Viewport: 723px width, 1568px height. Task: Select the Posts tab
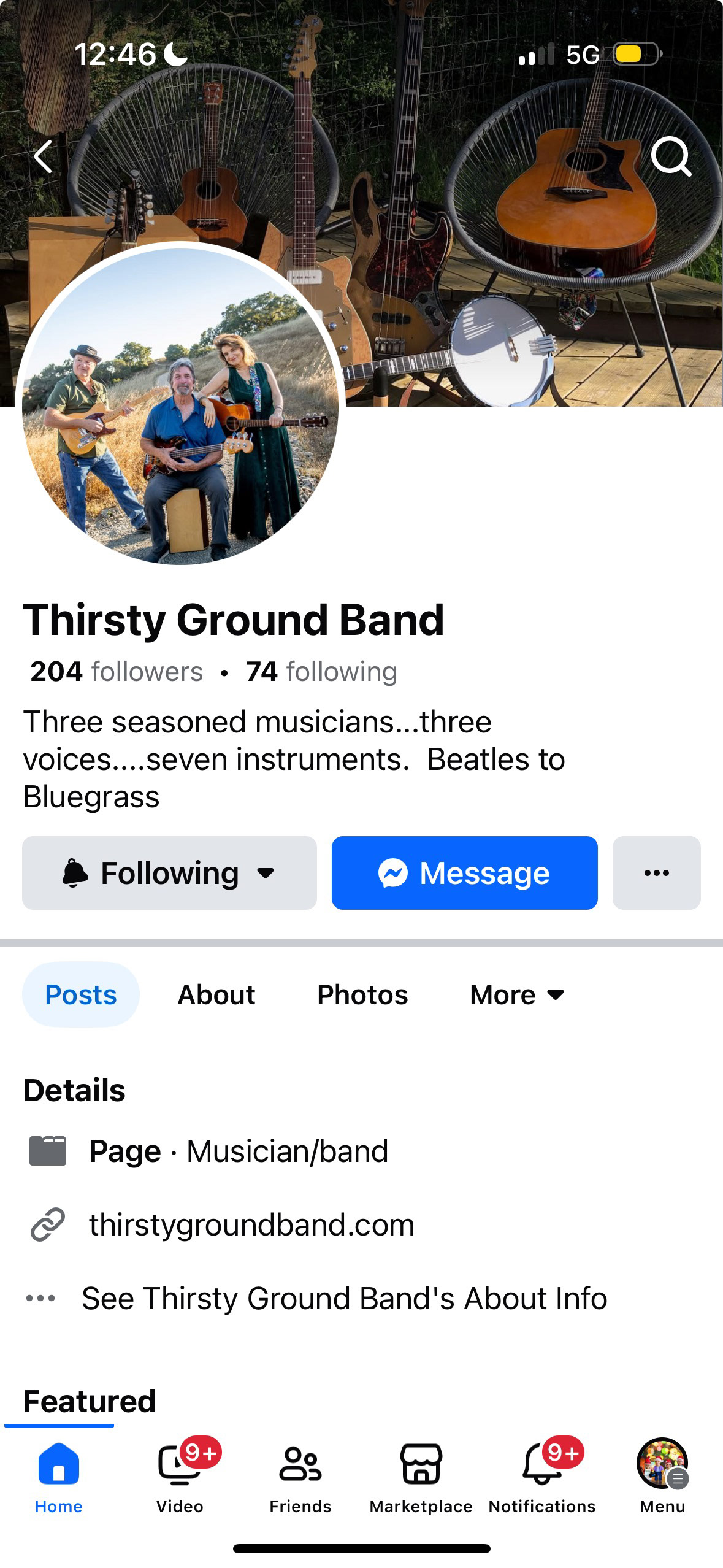click(81, 994)
